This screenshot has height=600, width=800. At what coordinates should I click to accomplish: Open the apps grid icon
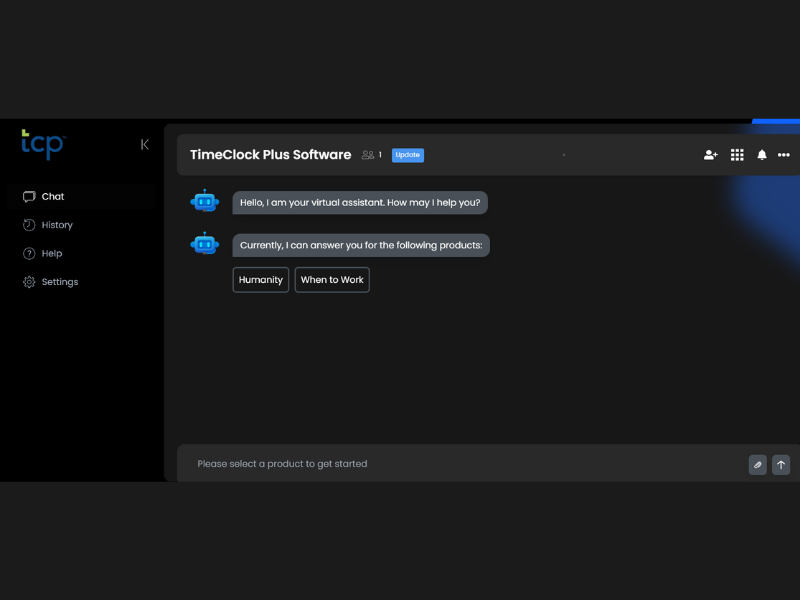737,155
